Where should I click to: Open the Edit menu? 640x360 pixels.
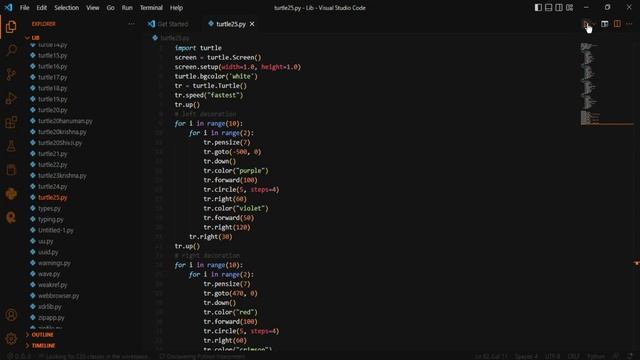coord(42,8)
